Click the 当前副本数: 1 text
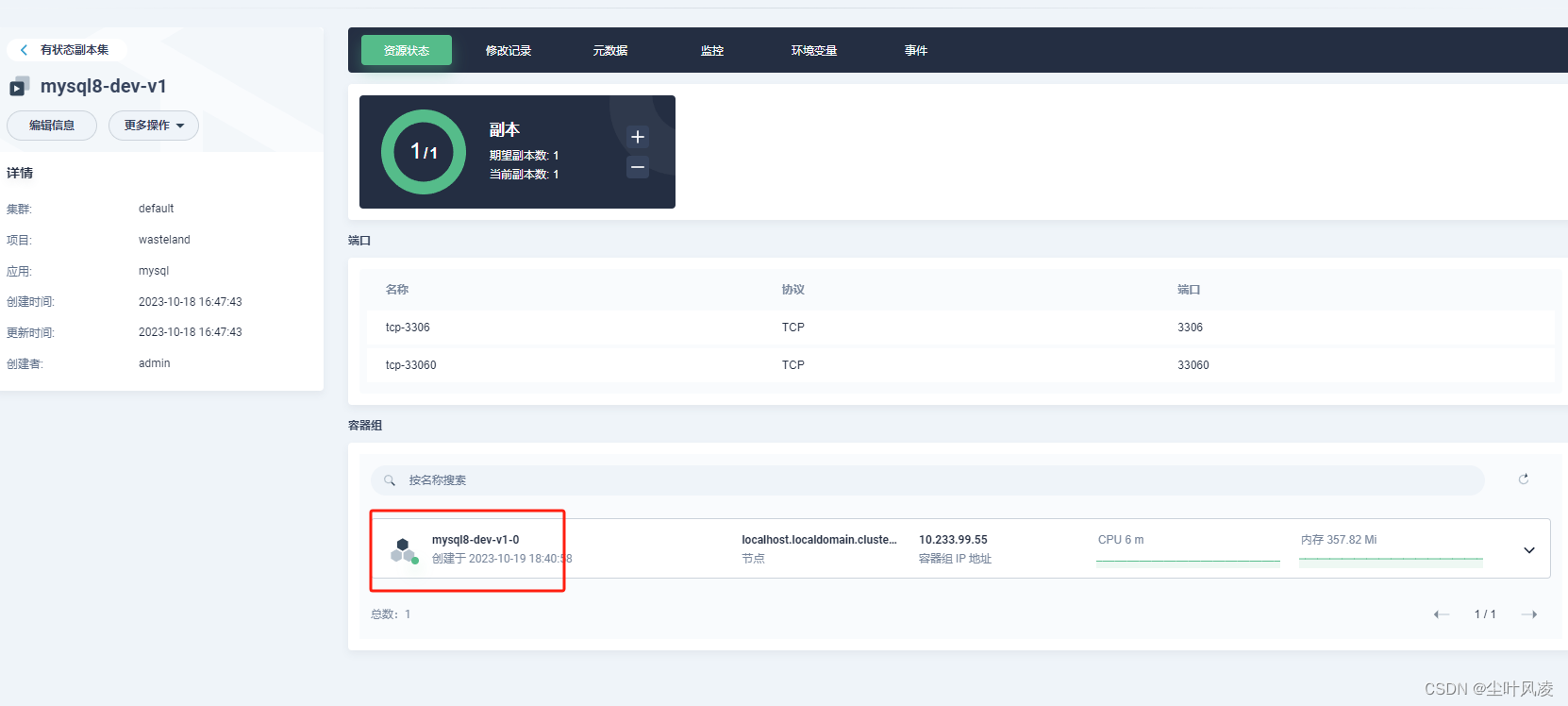1568x706 pixels. tap(524, 175)
